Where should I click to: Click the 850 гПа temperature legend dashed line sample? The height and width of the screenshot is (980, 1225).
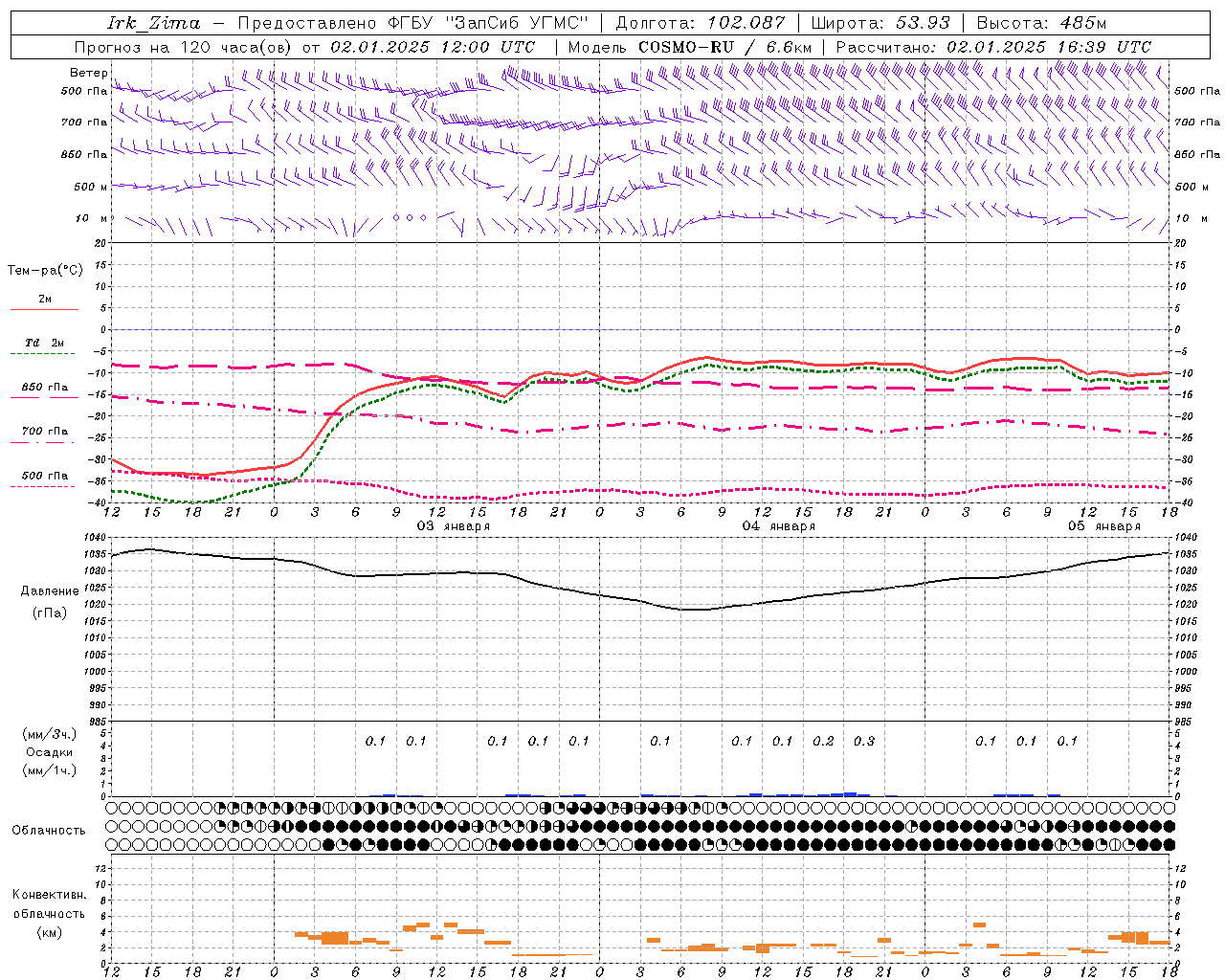[44, 397]
